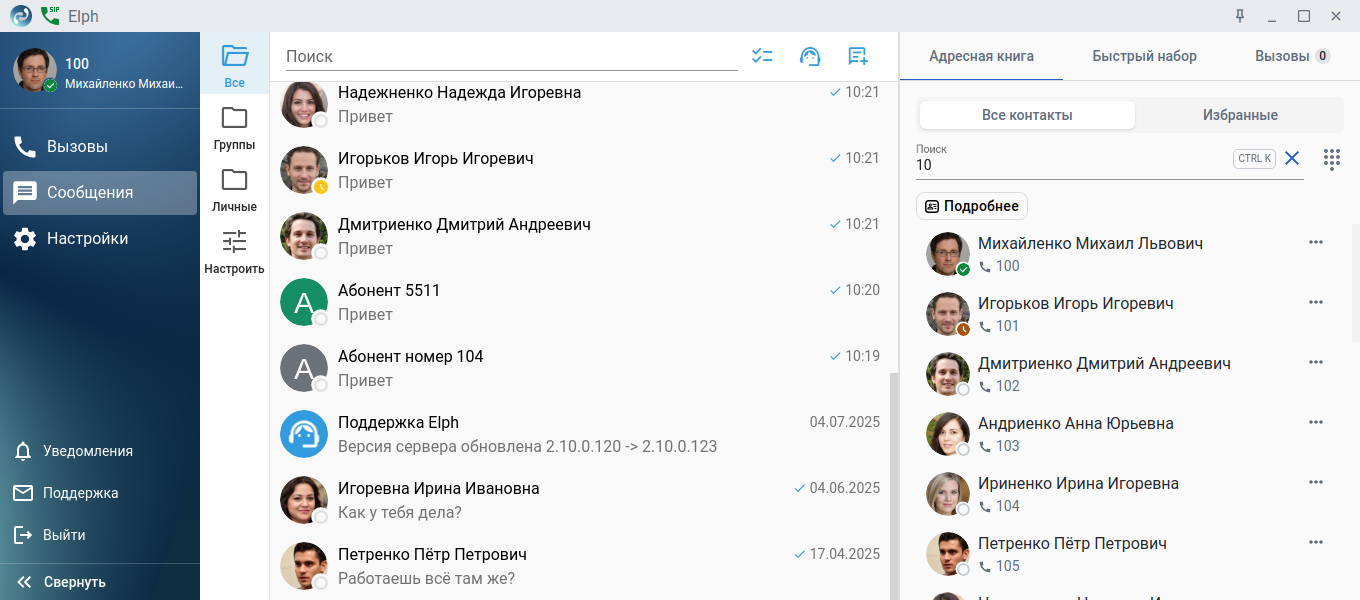Image resolution: width=1360 pixels, height=600 pixels.
Task: Select contact Ириненко Ирина Игоревна
Action: (x=1128, y=494)
